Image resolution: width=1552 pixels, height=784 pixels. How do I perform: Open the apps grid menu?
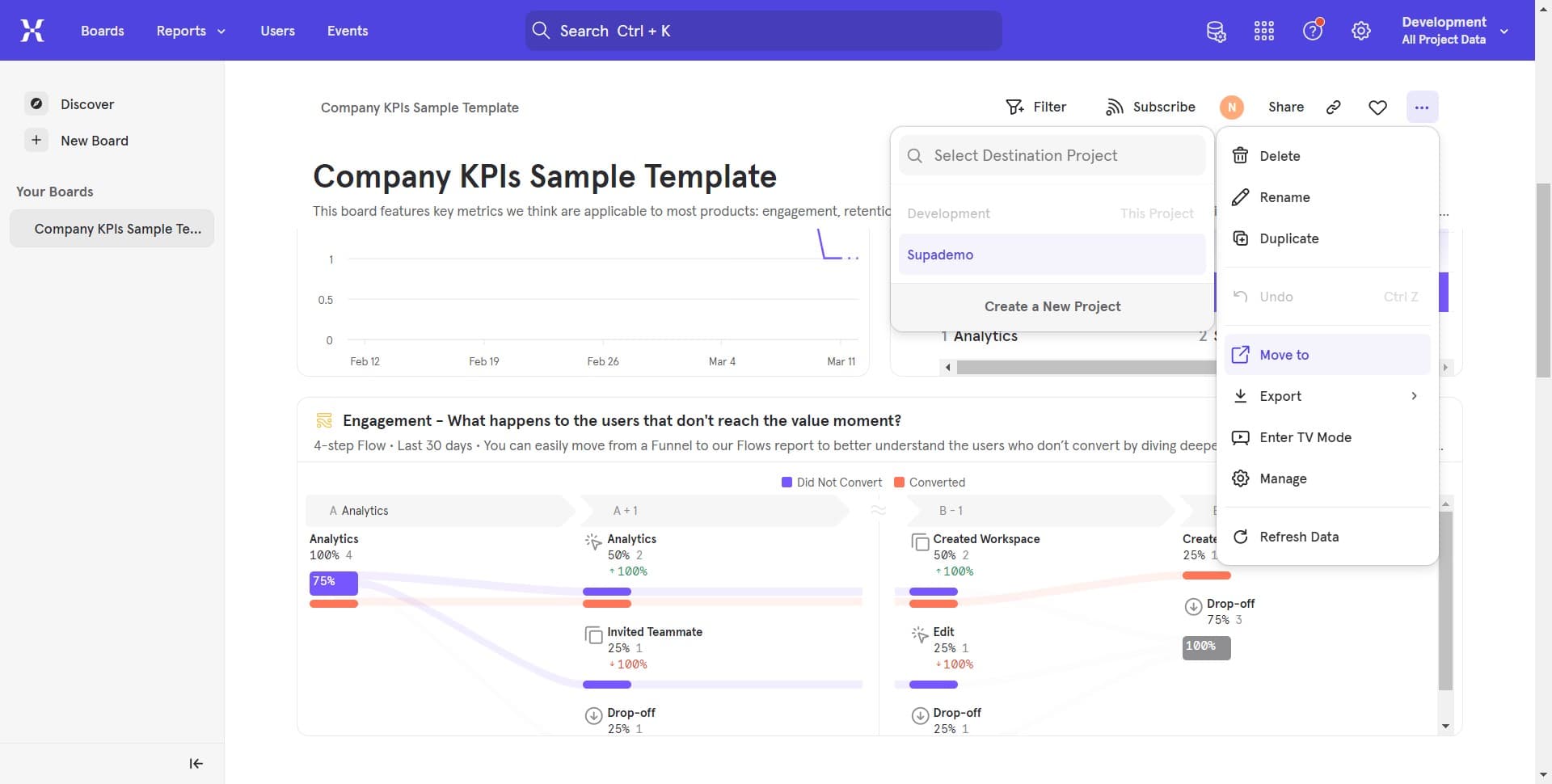(x=1263, y=31)
